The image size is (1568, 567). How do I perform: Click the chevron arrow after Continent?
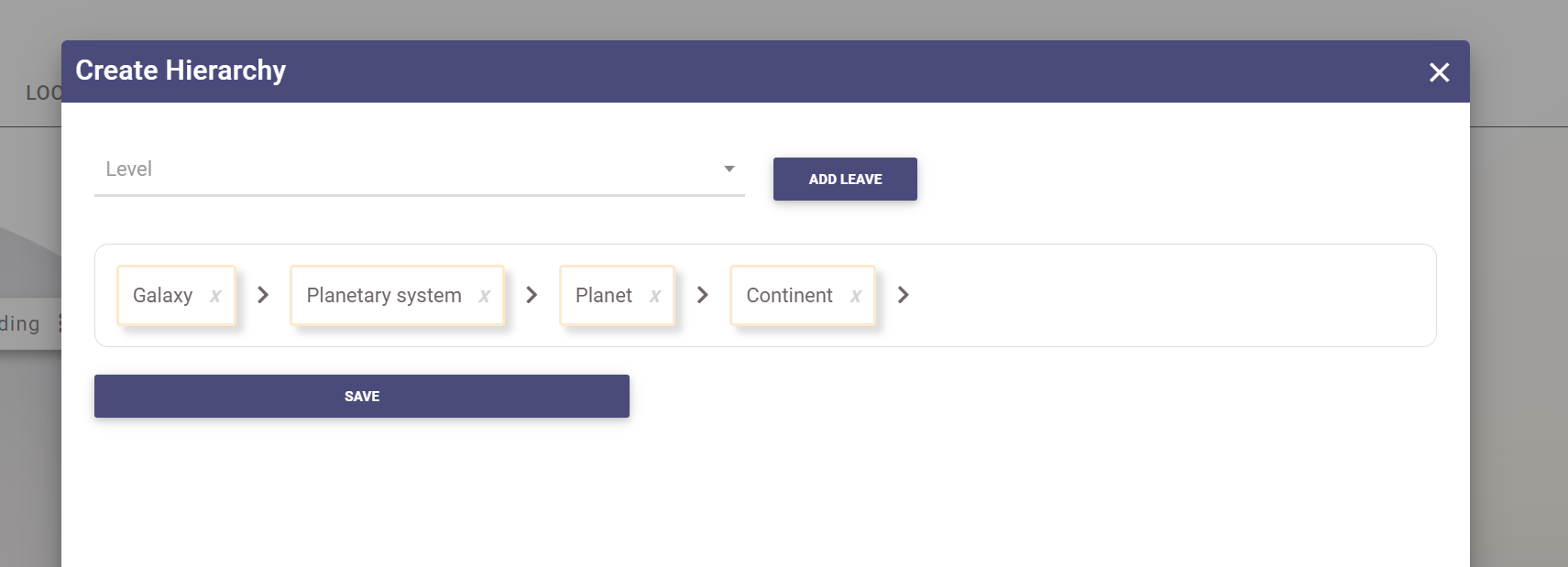pos(904,295)
